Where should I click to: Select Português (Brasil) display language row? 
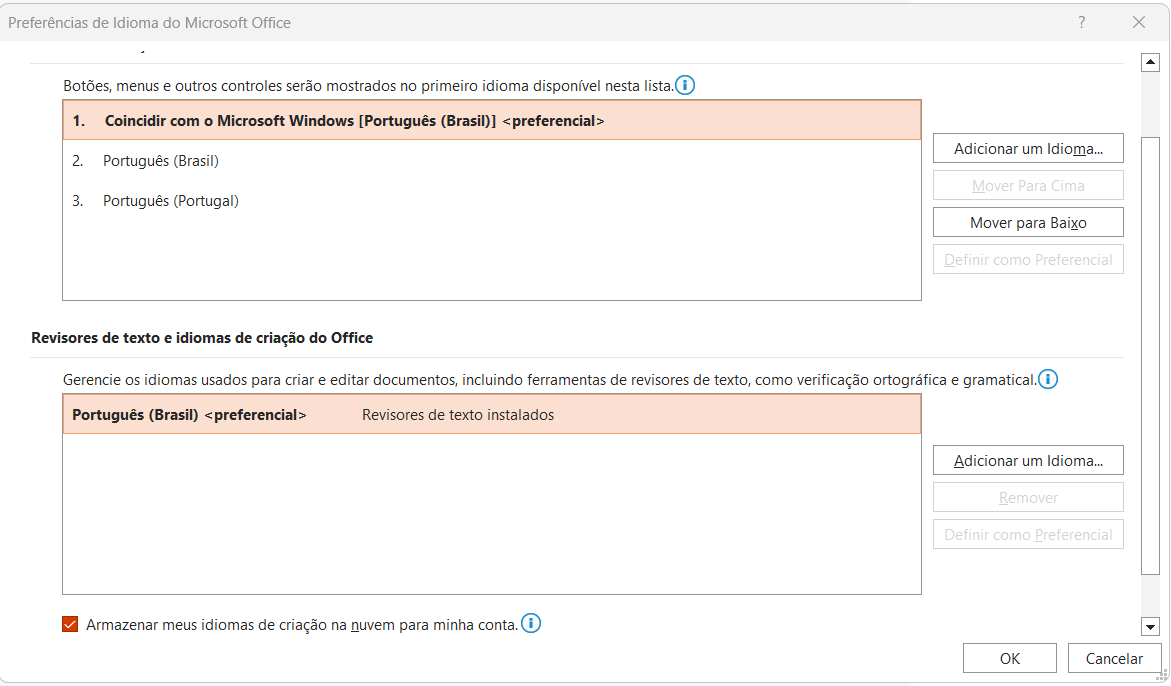point(492,160)
